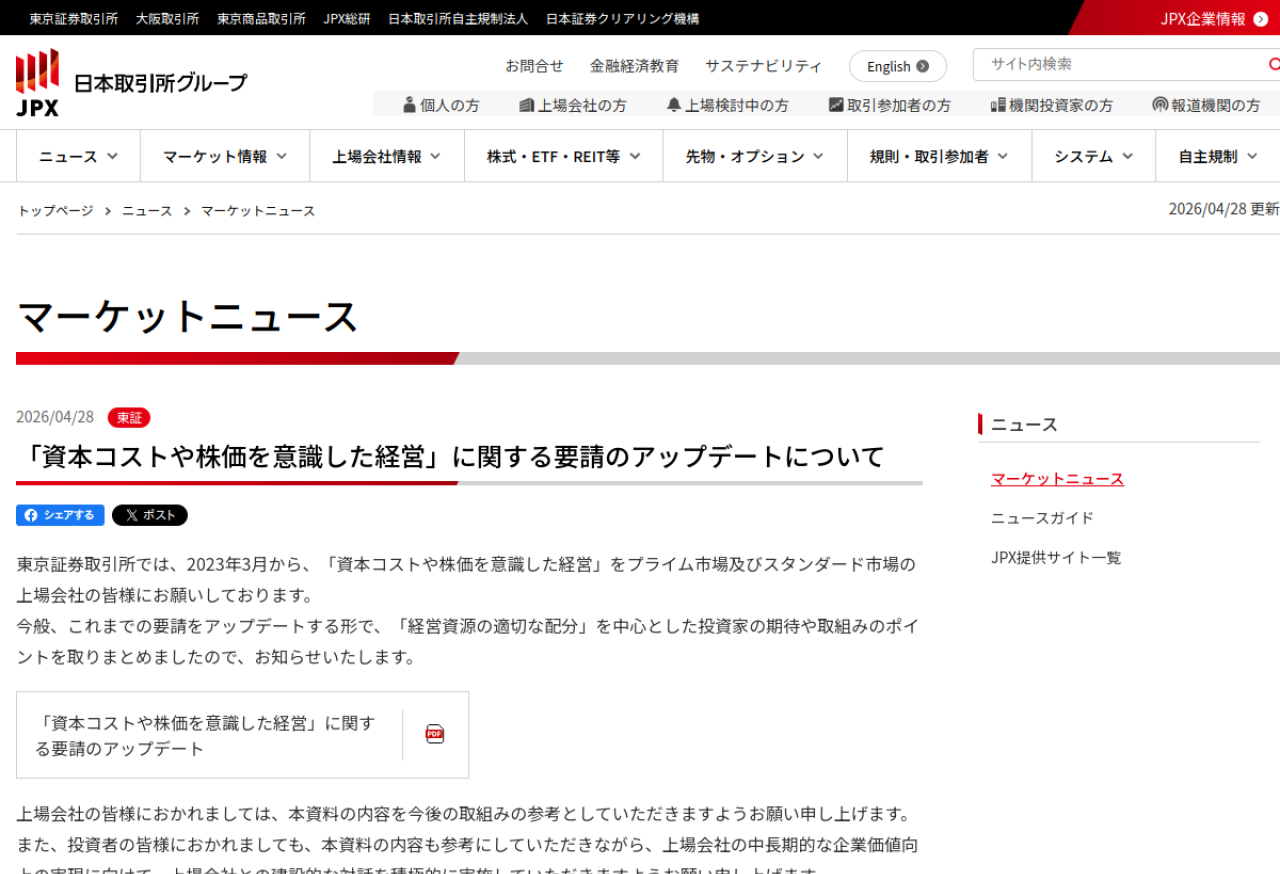
Task: Open 日本証券クリアリング機構 in the top bar
Action: [x=623, y=19]
